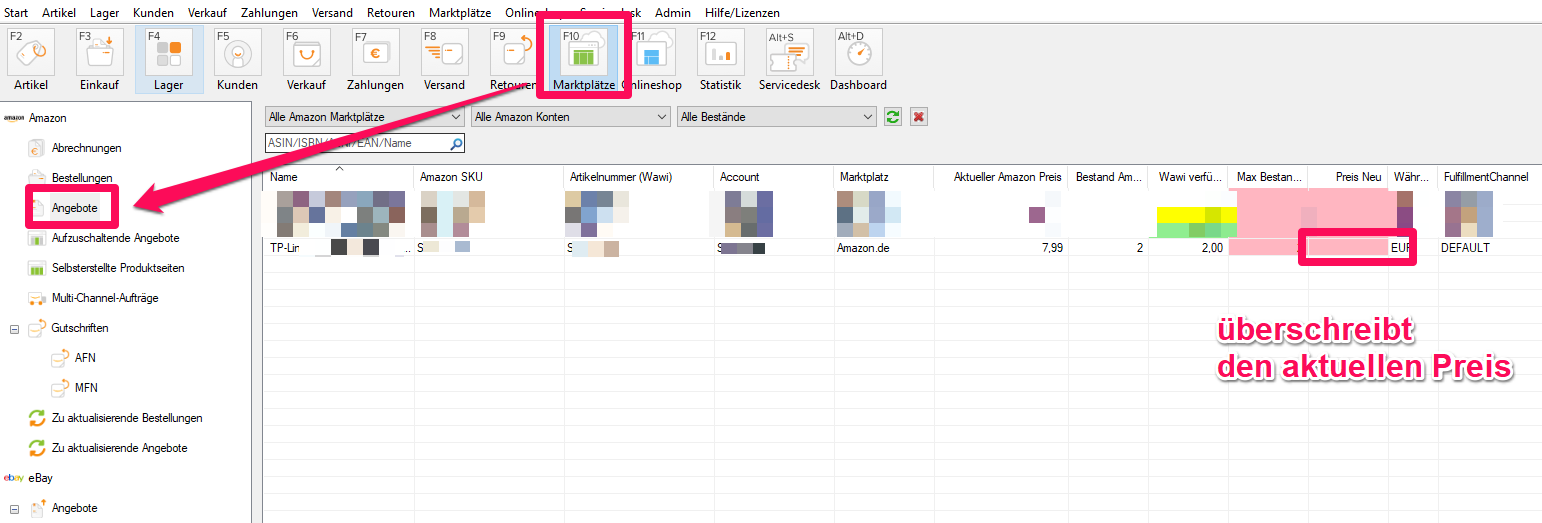This screenshot has width=1542, height=523.
Task: Open the Marktplätze menu in menu bar
Action: [x=460, y=13]
